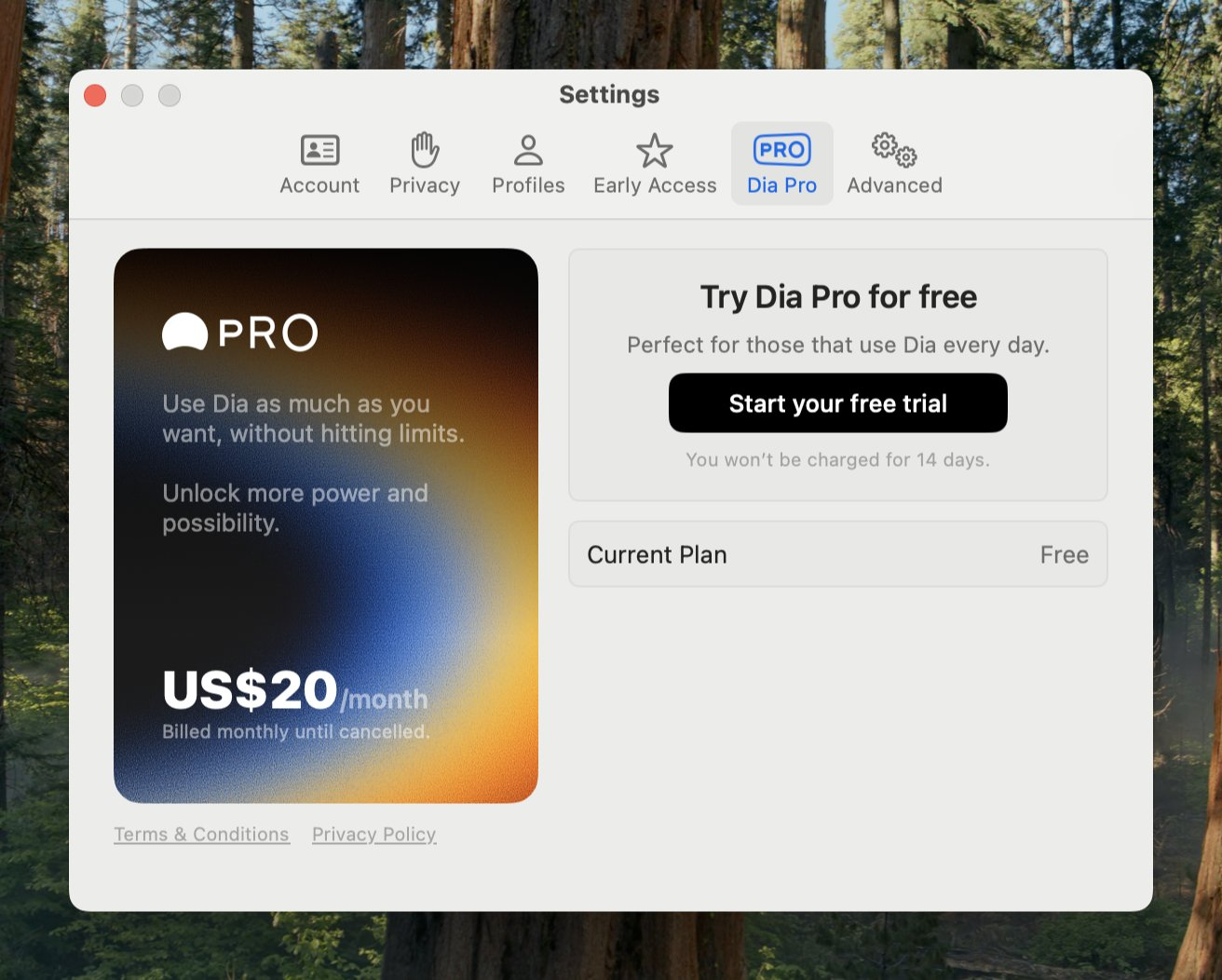Click the 'Billed monthly until cancelled.' text
The image size is (1222, 980).
click(x=296, y=732)
